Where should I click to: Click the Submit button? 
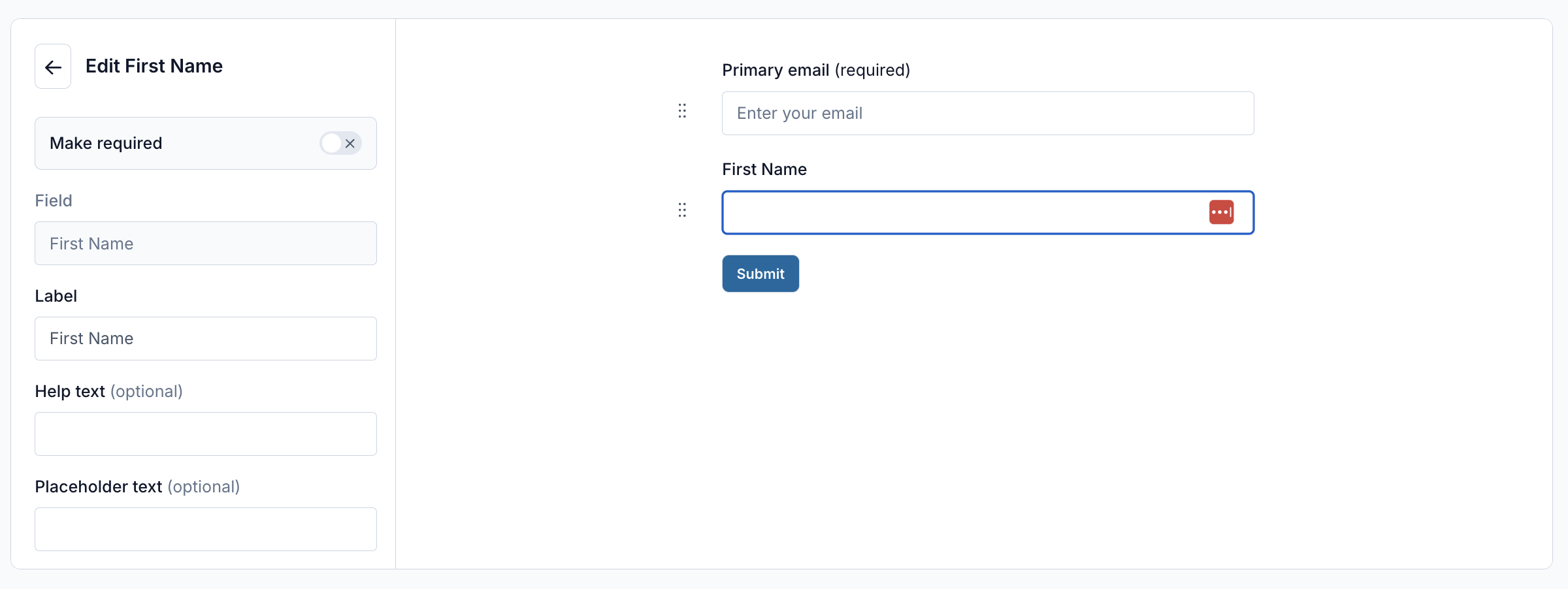760,274
